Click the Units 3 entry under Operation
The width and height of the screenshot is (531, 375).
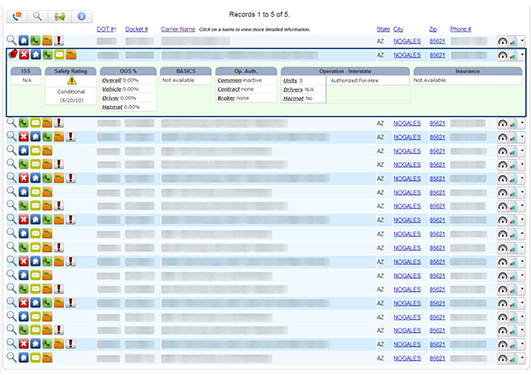293,81
